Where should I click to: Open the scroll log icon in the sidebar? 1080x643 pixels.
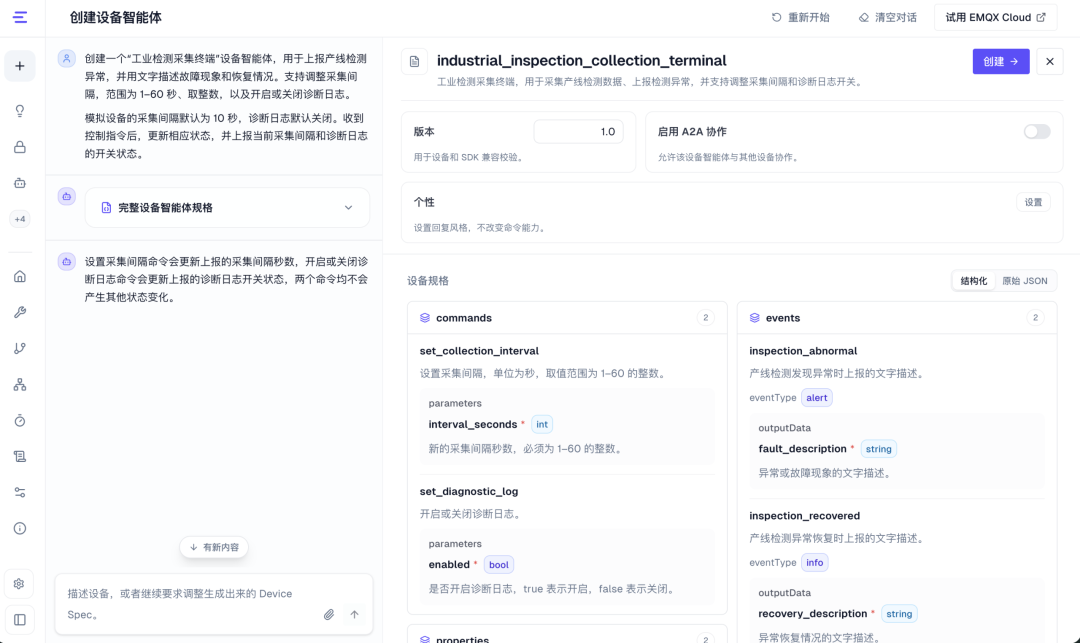coord(20,456)
